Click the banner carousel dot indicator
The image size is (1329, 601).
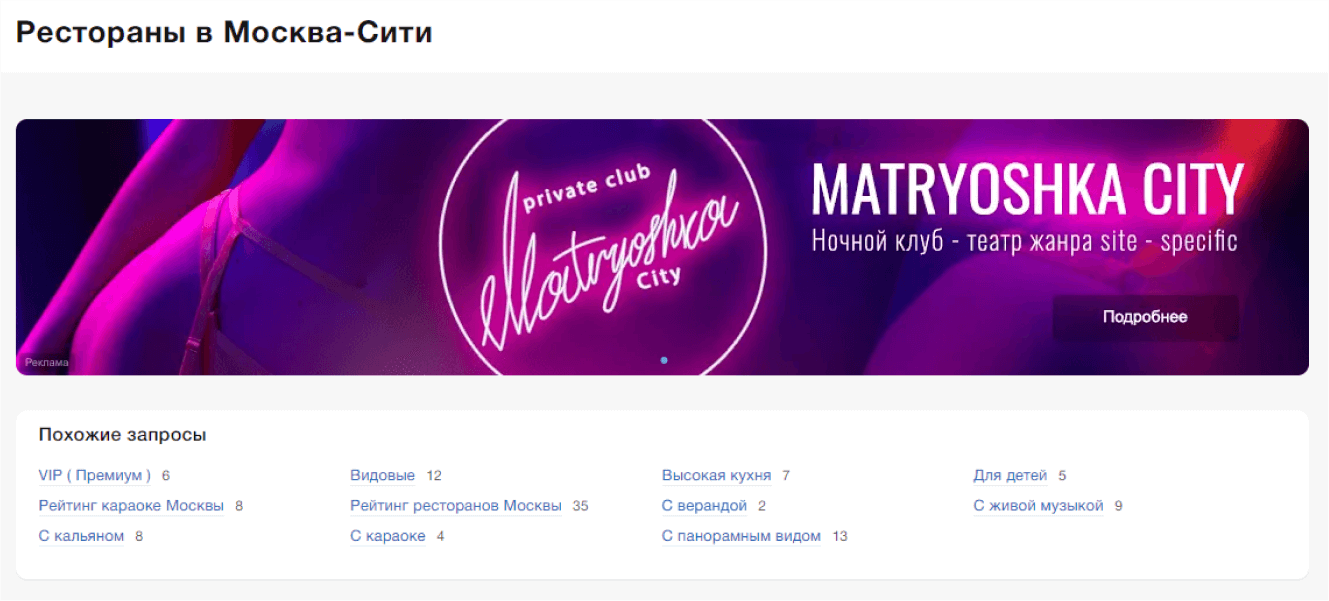tap(664, 360)
